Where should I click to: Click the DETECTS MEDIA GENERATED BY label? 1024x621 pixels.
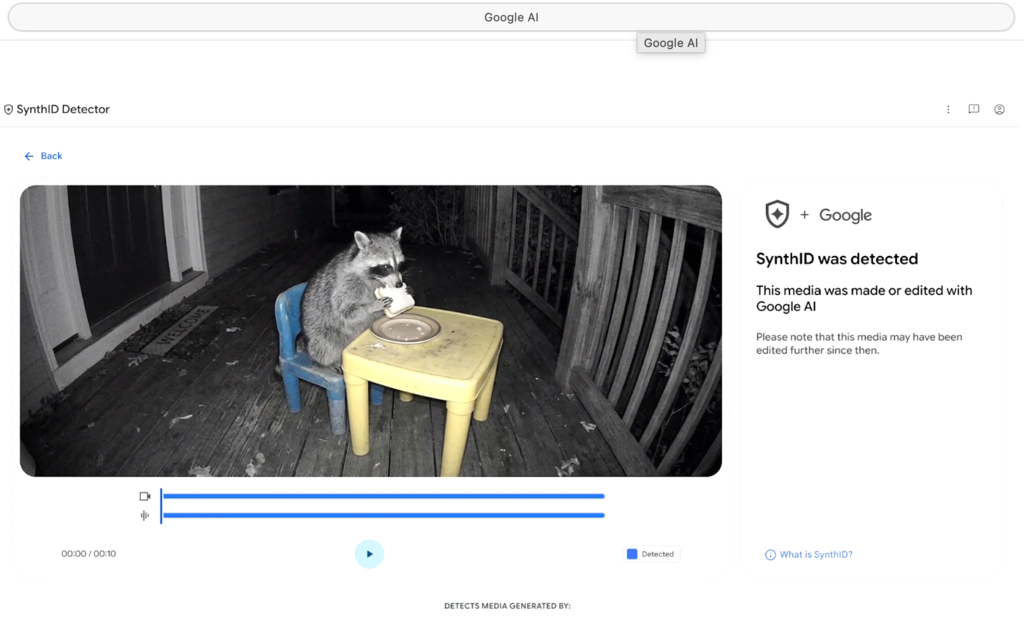[x=507, y=606]
